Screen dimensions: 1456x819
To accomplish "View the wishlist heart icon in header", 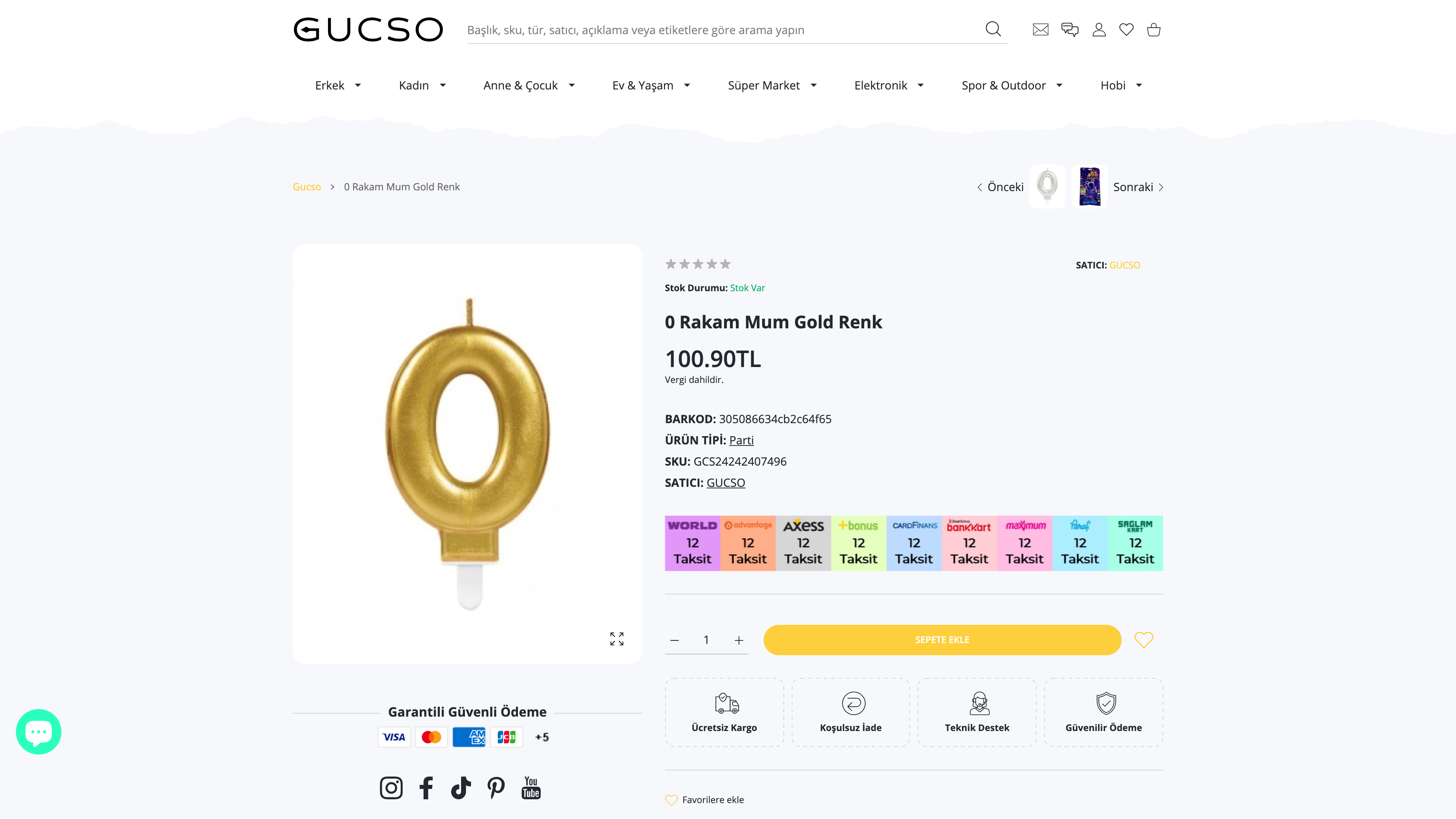I will [1127, 30].
